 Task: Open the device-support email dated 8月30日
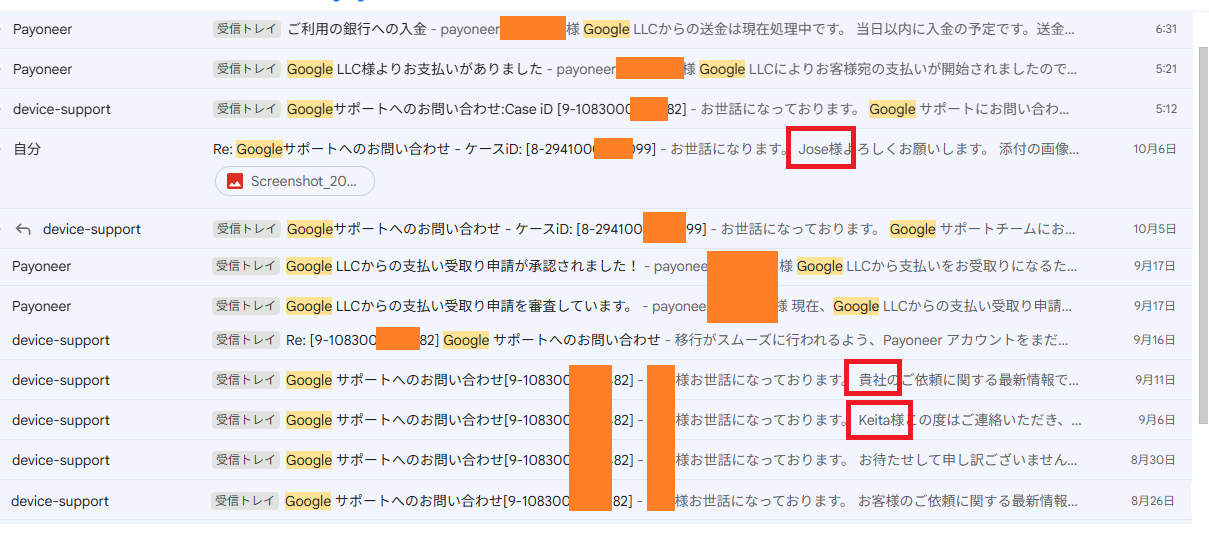[596, 460]
